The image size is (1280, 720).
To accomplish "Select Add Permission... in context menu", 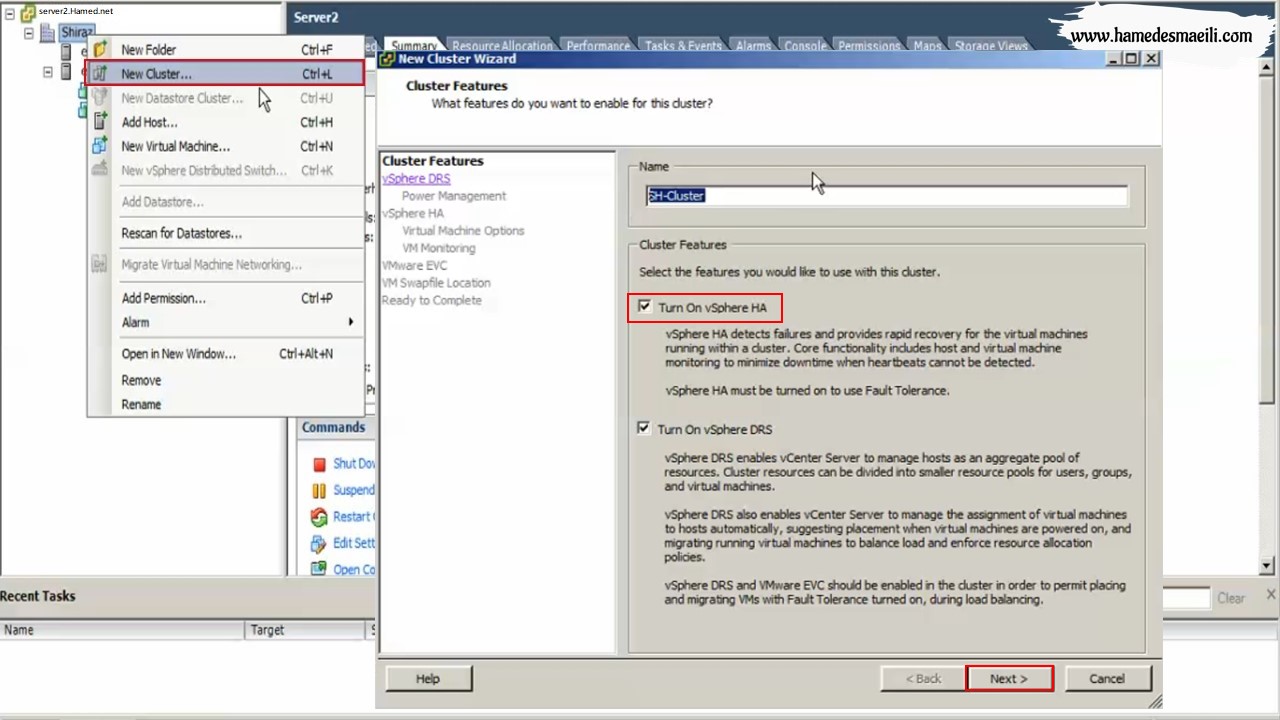I will tap(226, 298).
